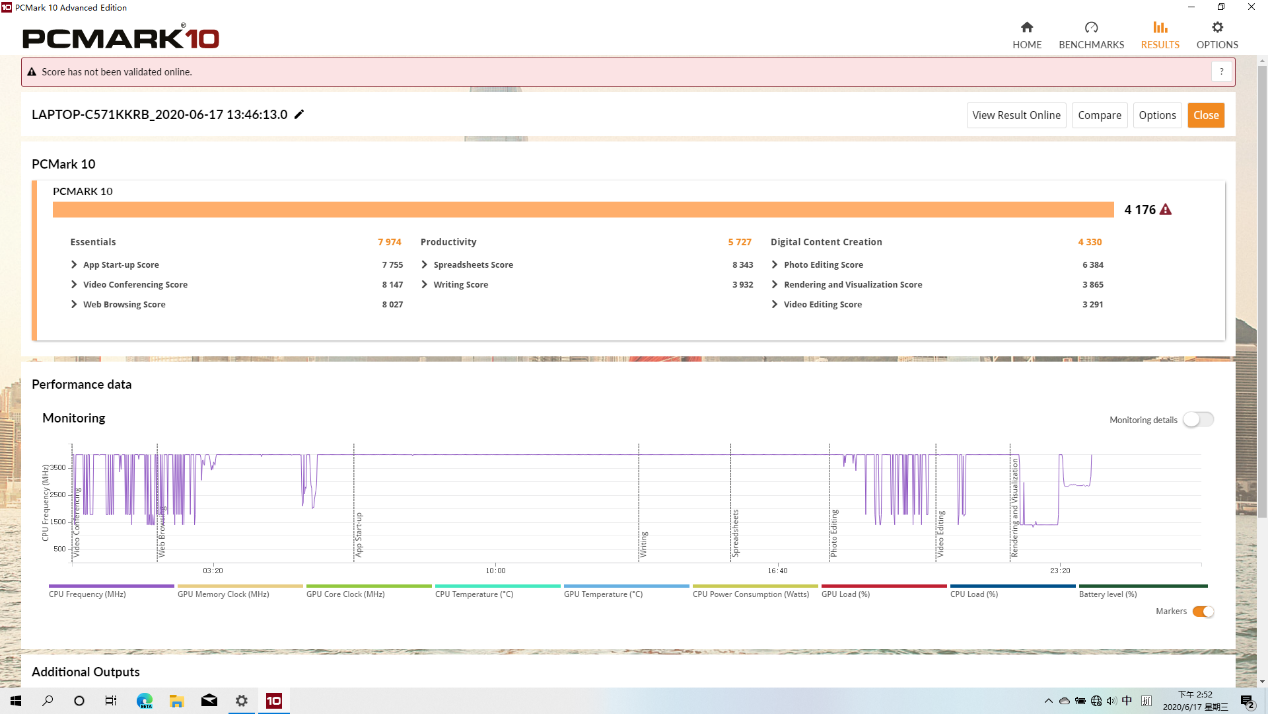
Task: Click the Essentials score 7 974
Action: (x=390, y=242)
